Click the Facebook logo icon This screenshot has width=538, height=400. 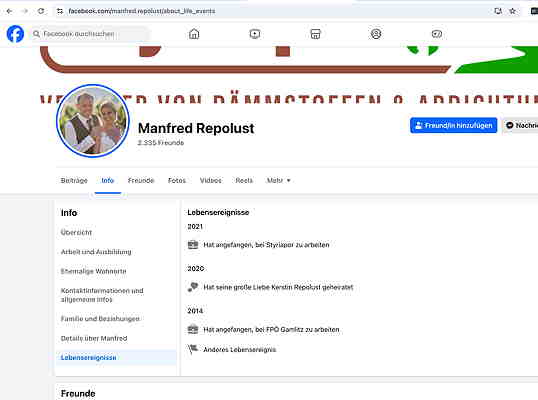(x=15, y=34)
